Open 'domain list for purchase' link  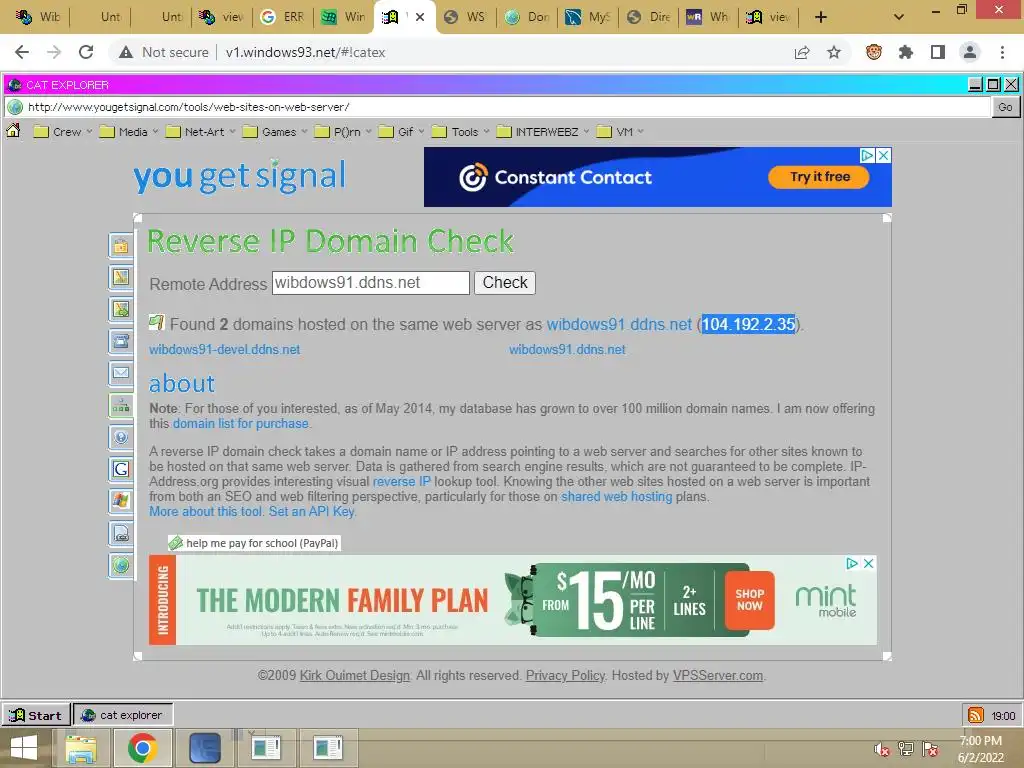(x=240, y=424)
